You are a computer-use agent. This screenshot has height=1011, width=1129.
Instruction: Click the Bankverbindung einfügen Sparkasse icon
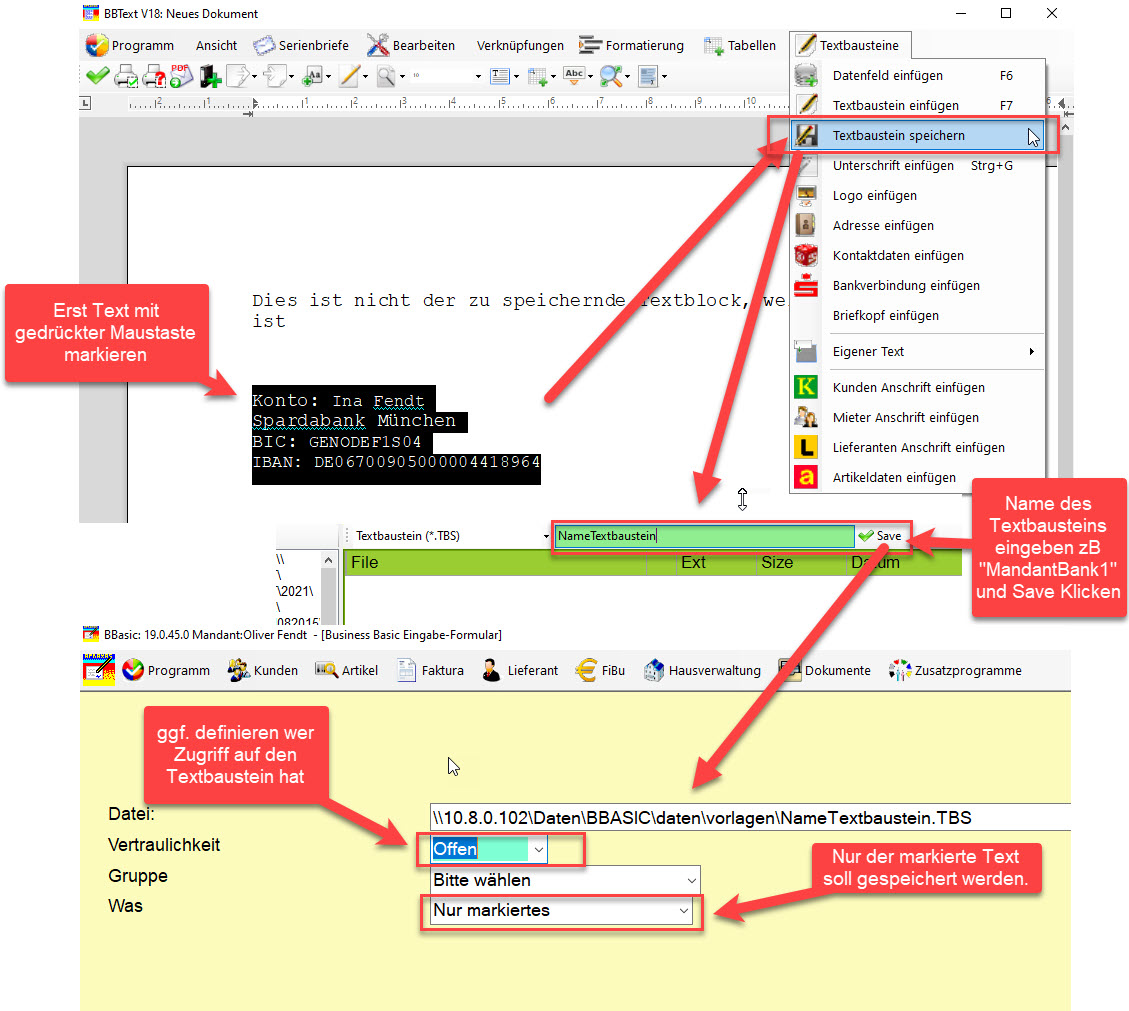pyautogui.click(x=806, y=285)
